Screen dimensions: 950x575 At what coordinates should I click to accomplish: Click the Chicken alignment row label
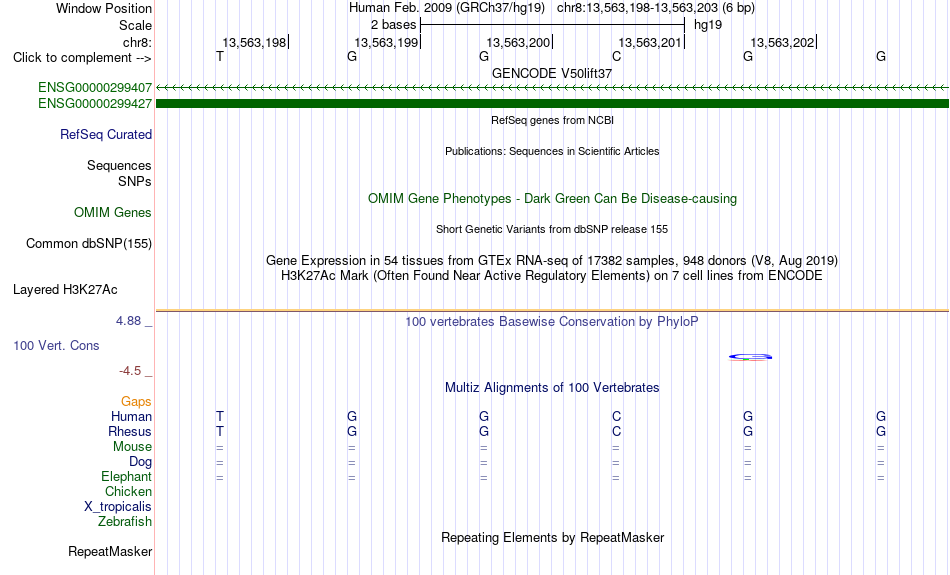pos(128,491)
